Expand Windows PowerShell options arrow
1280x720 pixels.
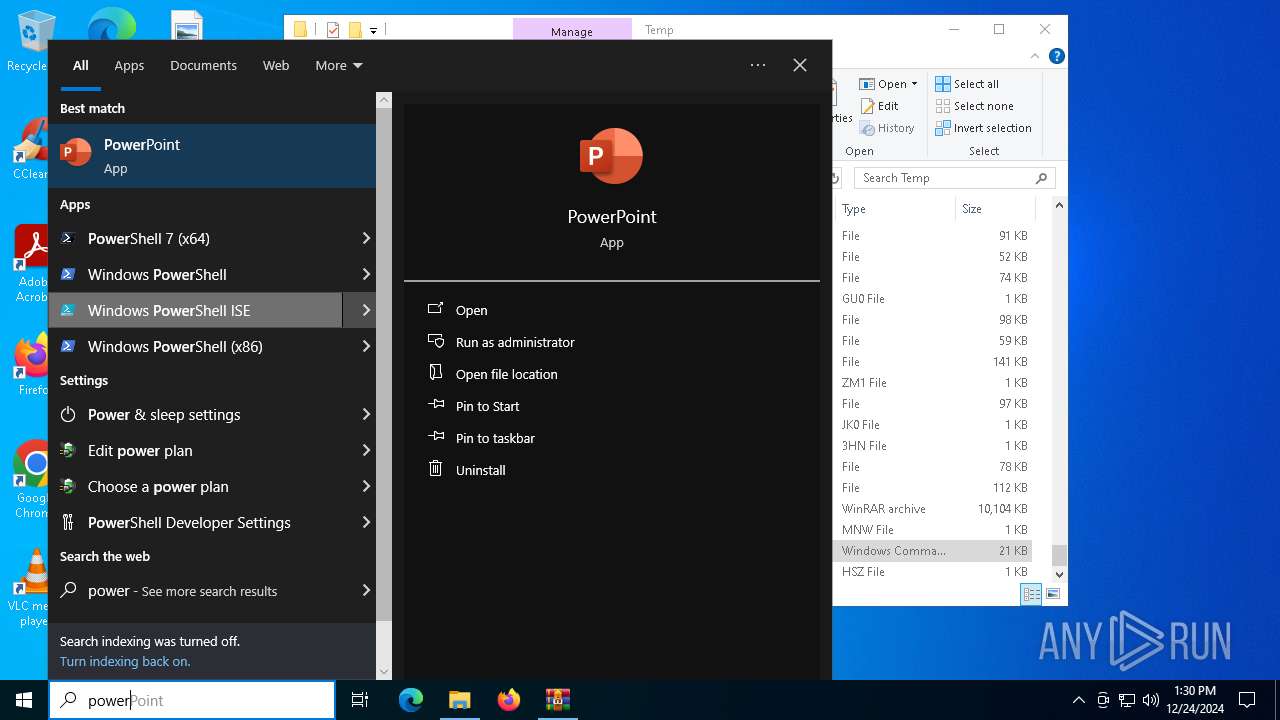(x=366, y=274)
